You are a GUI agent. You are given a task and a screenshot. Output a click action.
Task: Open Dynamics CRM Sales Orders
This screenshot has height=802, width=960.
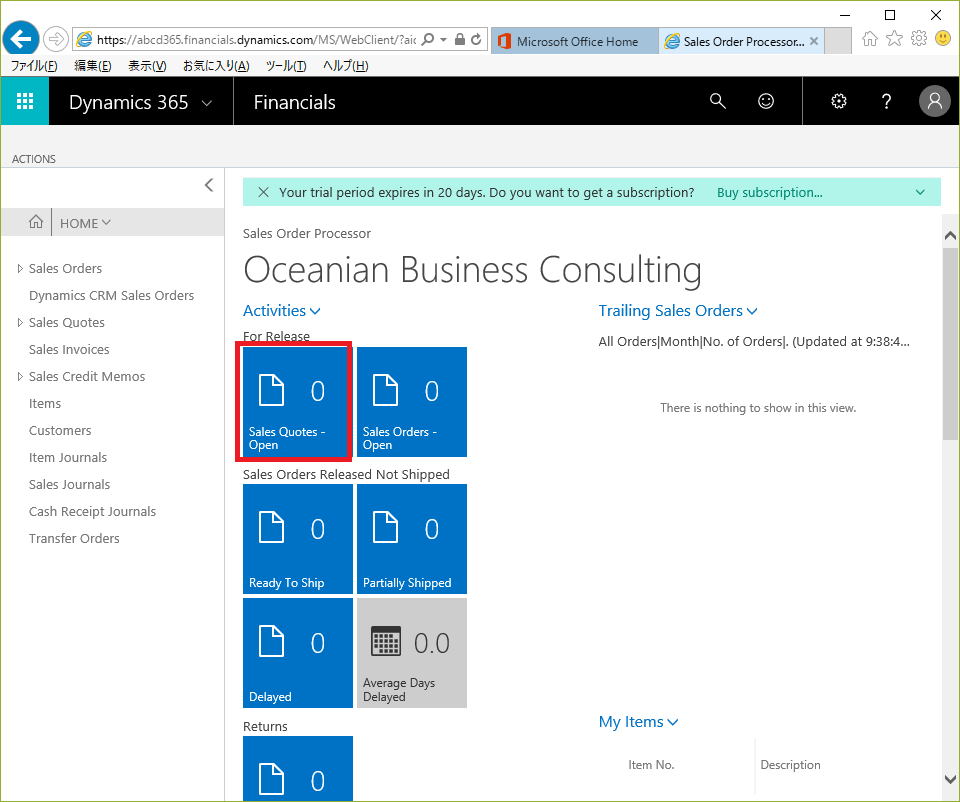point(111,295)
